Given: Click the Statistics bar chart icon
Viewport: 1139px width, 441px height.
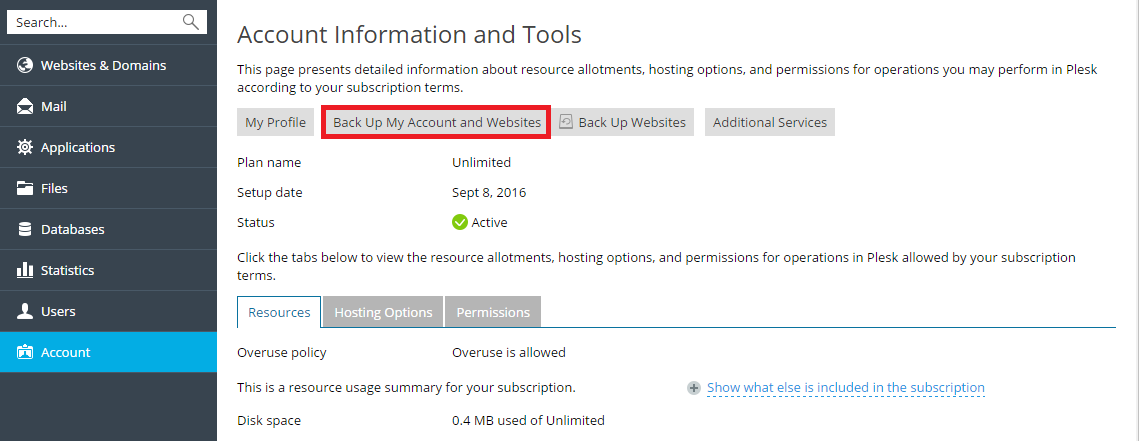Looking at the screenshot, I should pos(26,271).
